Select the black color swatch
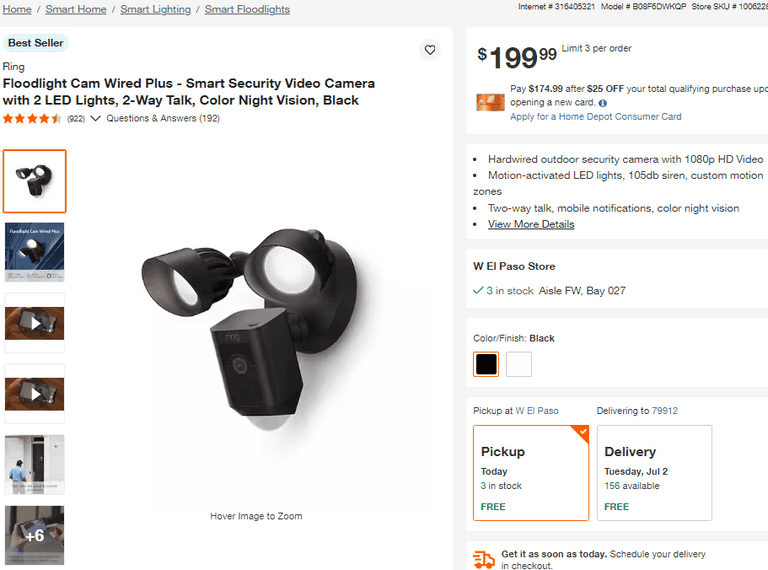 (x=486, y=364)
